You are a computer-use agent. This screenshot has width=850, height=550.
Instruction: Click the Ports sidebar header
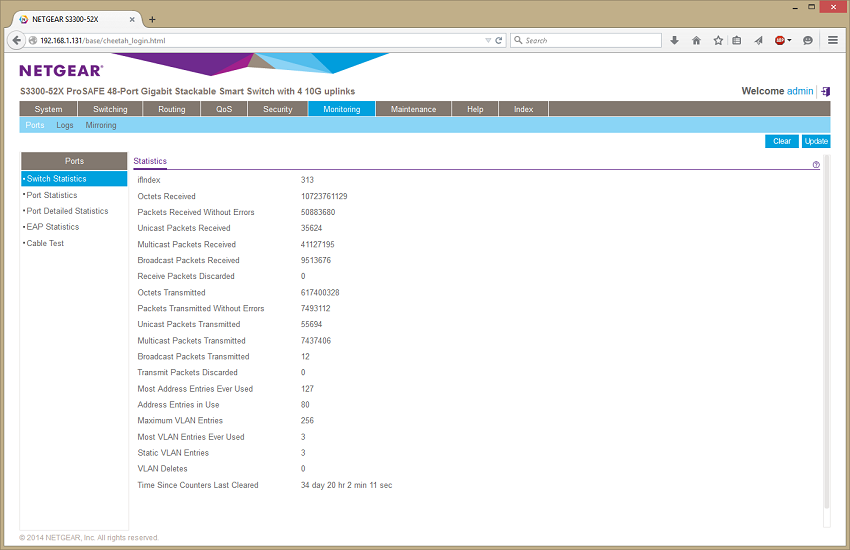point(74,161)
